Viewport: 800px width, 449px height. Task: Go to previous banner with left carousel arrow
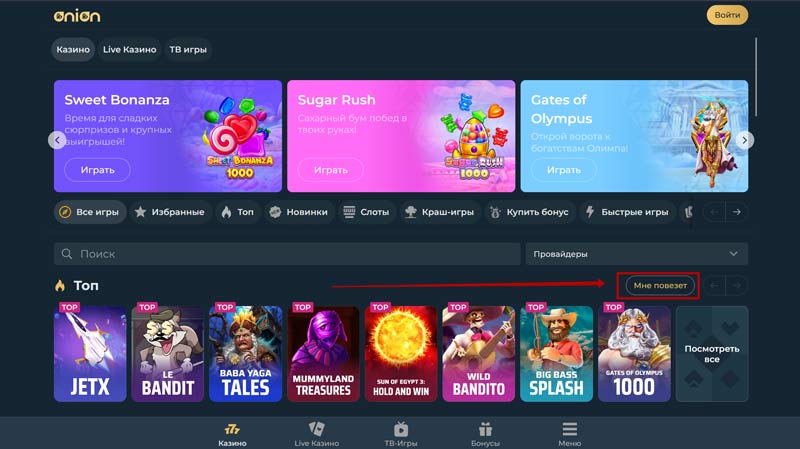point(57,140)
